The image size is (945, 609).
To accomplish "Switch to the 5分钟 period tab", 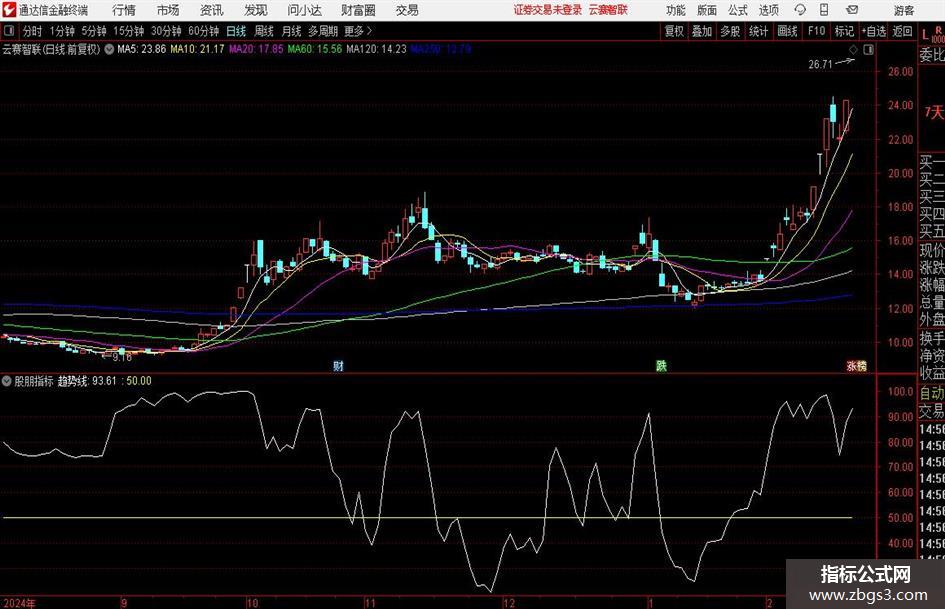I will point(94,31).
